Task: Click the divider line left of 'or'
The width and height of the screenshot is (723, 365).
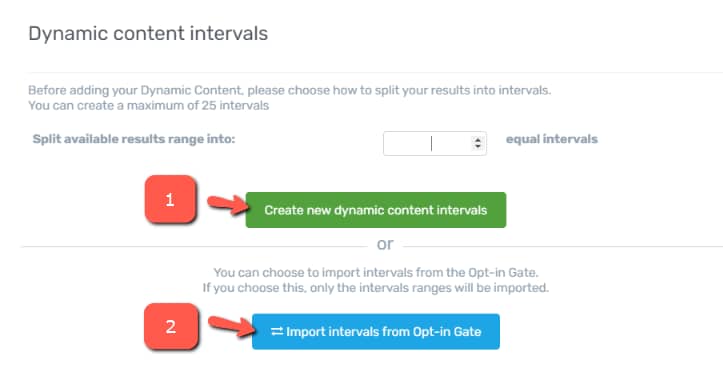Action: tap(194, 247)
